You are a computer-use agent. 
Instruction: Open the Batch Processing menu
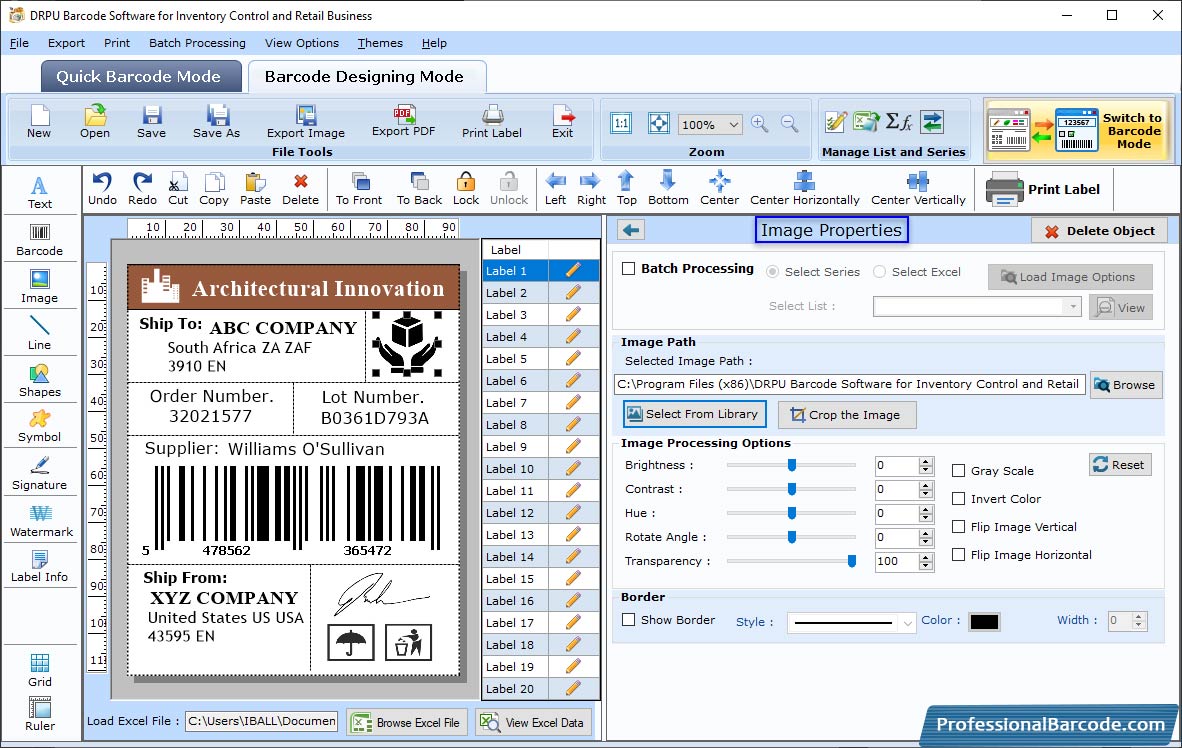[197, 43]
